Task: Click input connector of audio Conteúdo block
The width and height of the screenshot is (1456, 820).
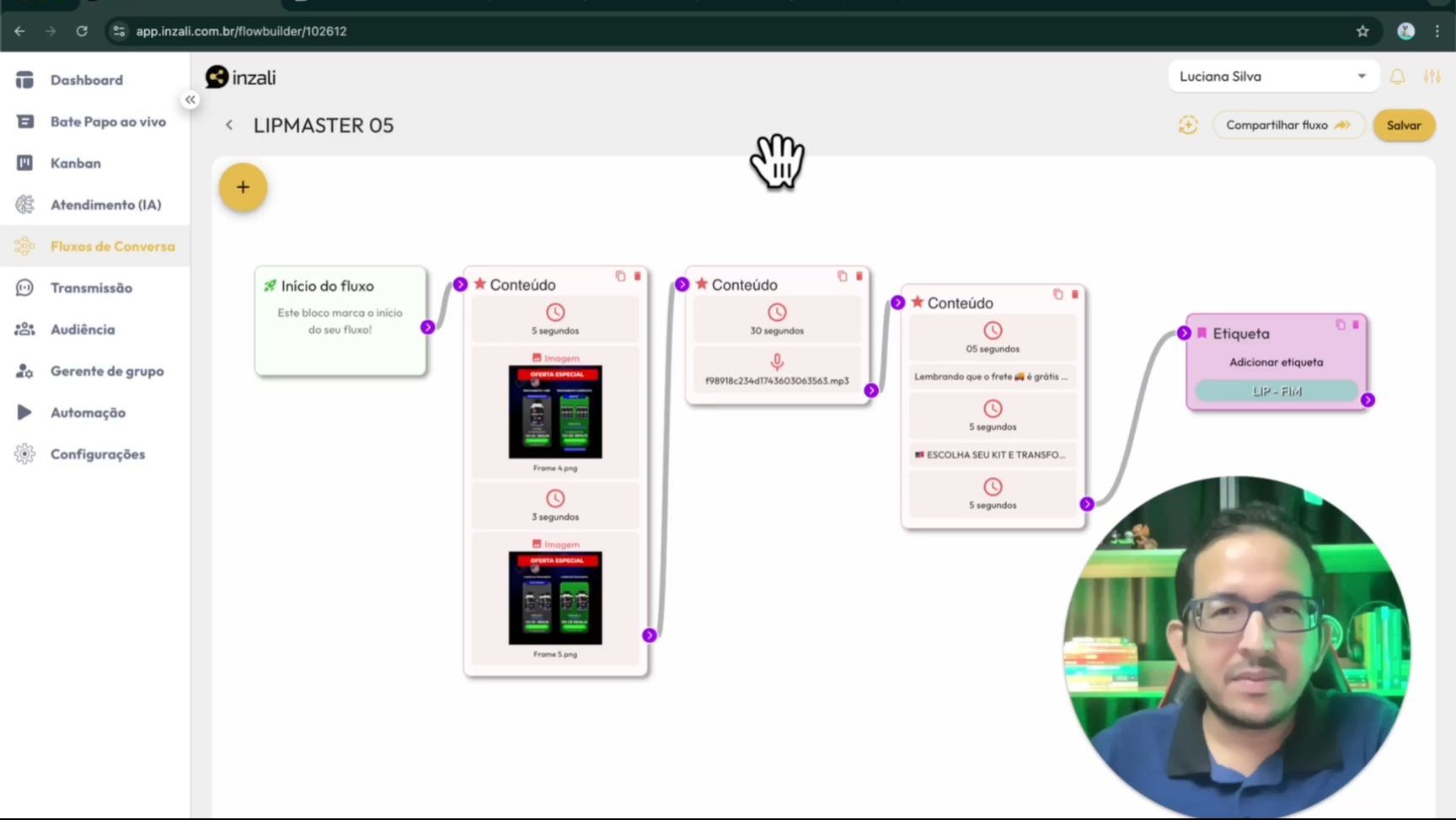Action: 682,284
